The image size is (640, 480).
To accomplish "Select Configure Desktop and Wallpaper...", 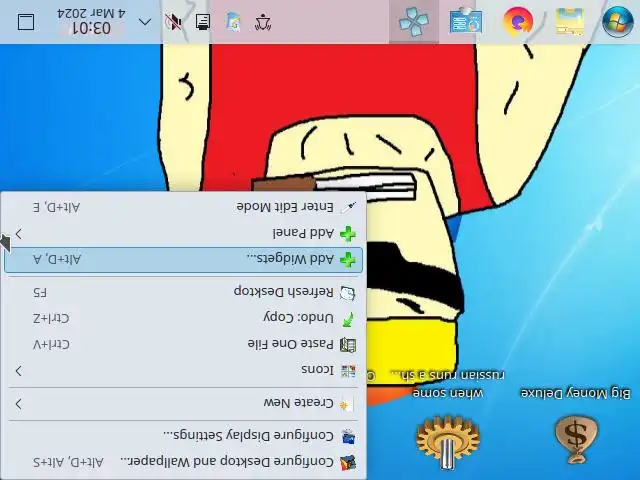I will [x=183, y=462].
